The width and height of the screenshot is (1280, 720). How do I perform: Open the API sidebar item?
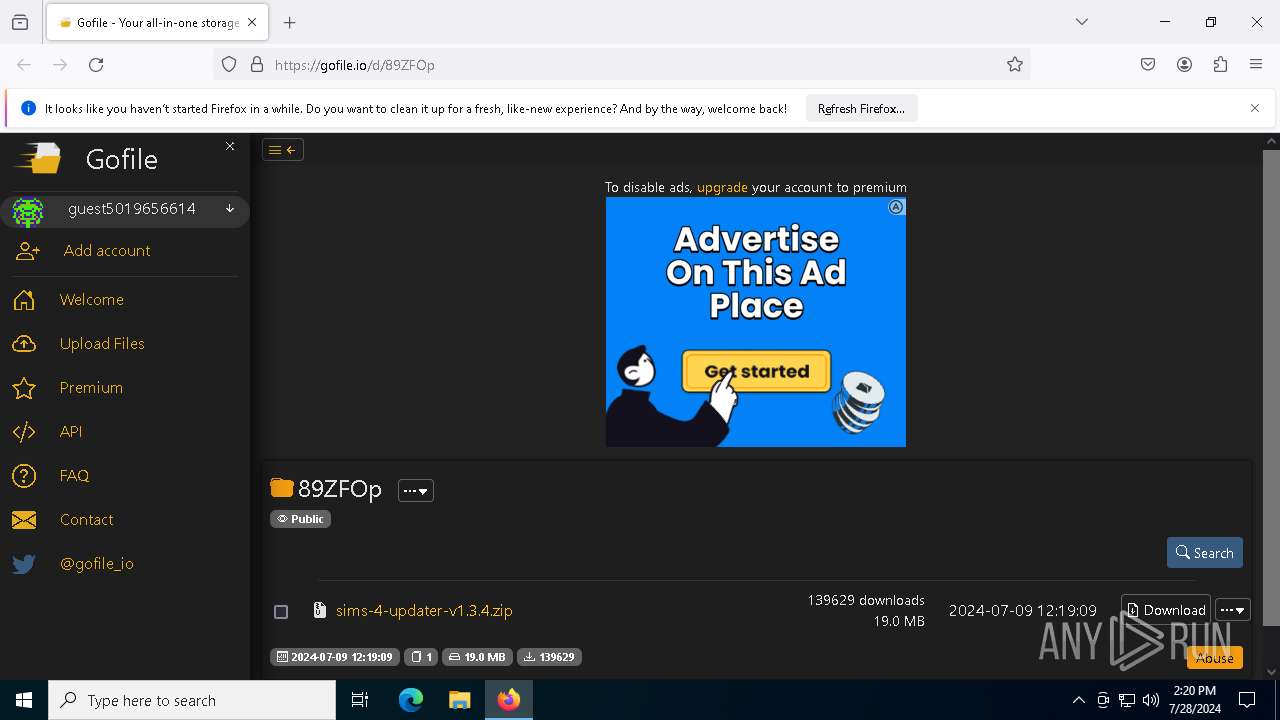[x=71, y=432]
